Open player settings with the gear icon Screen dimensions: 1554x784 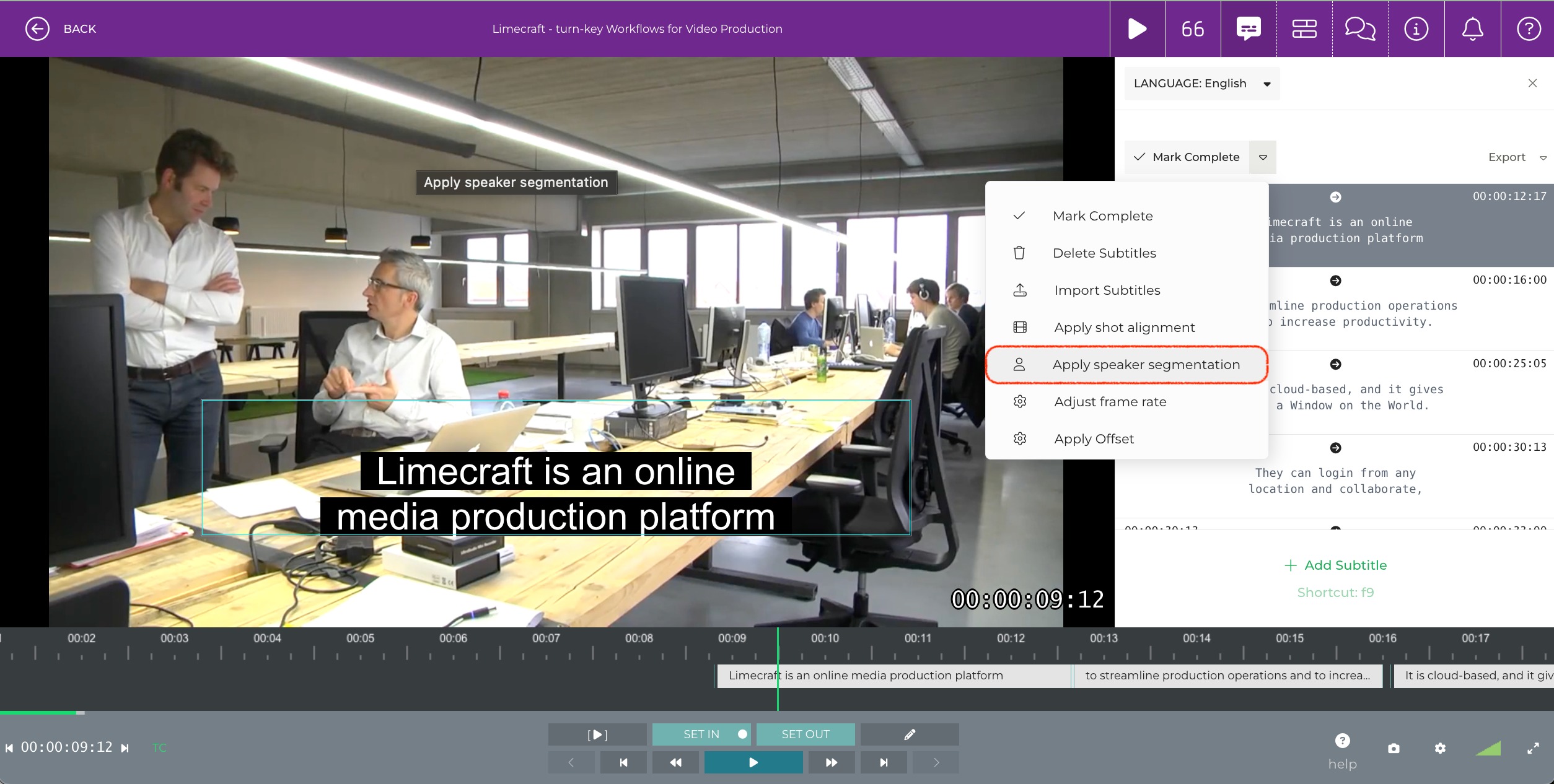1440,748
